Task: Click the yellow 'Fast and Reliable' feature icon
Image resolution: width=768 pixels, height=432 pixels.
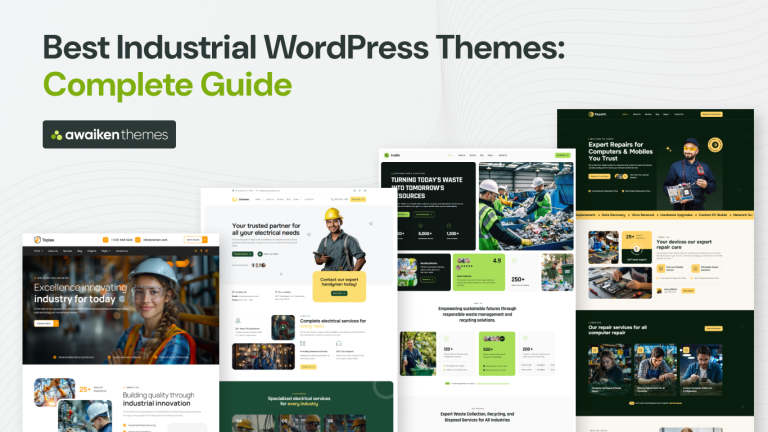Action: (x=661, y=268)
